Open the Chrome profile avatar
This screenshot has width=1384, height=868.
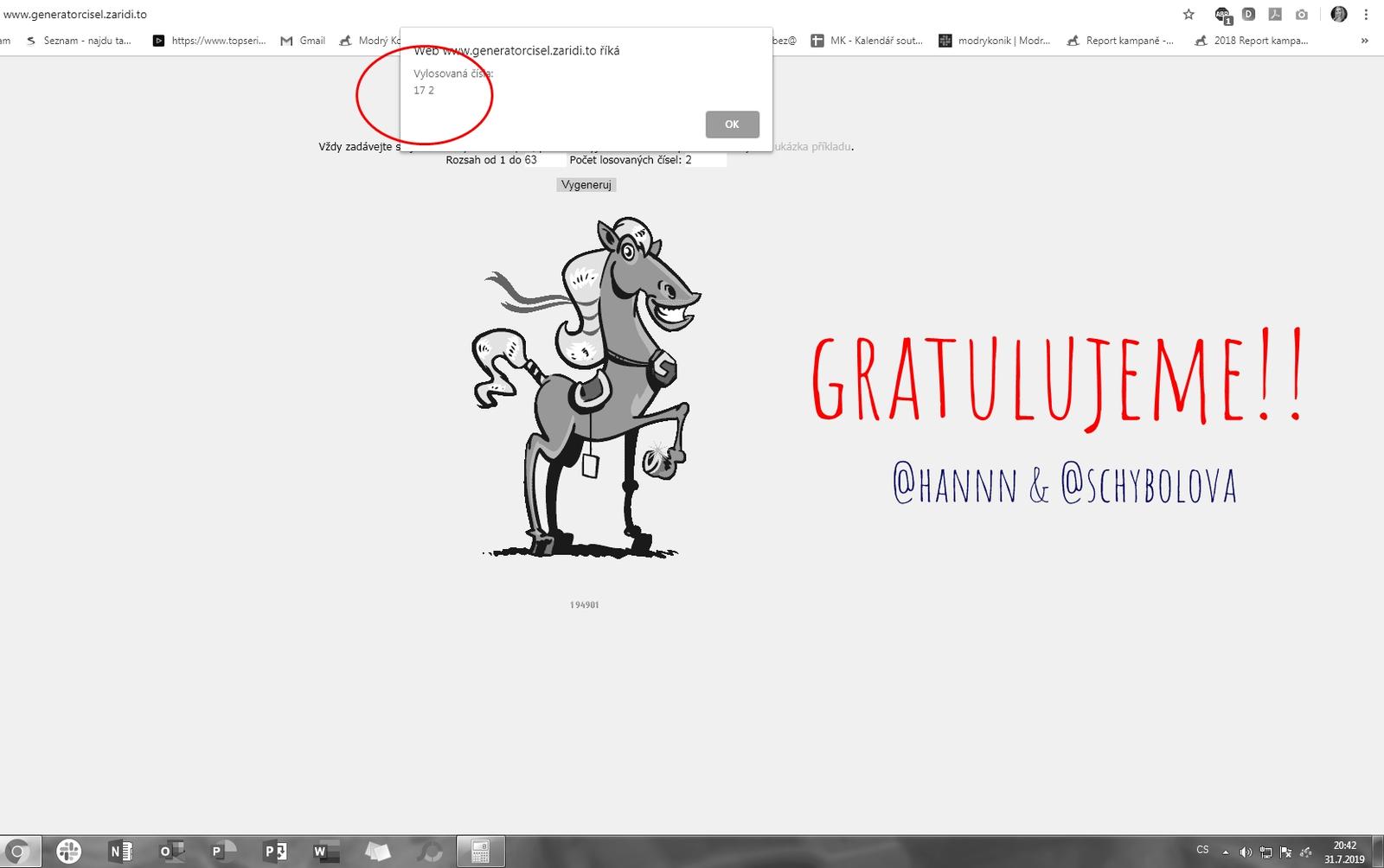1339,15
